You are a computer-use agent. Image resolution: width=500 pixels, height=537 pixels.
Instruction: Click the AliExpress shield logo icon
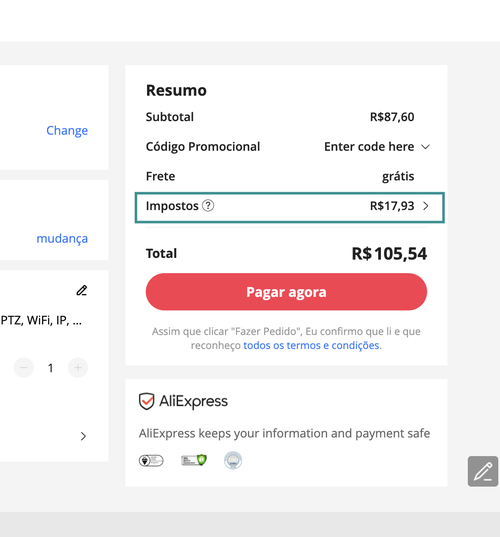pyautogui.click(x=146, y=401)
